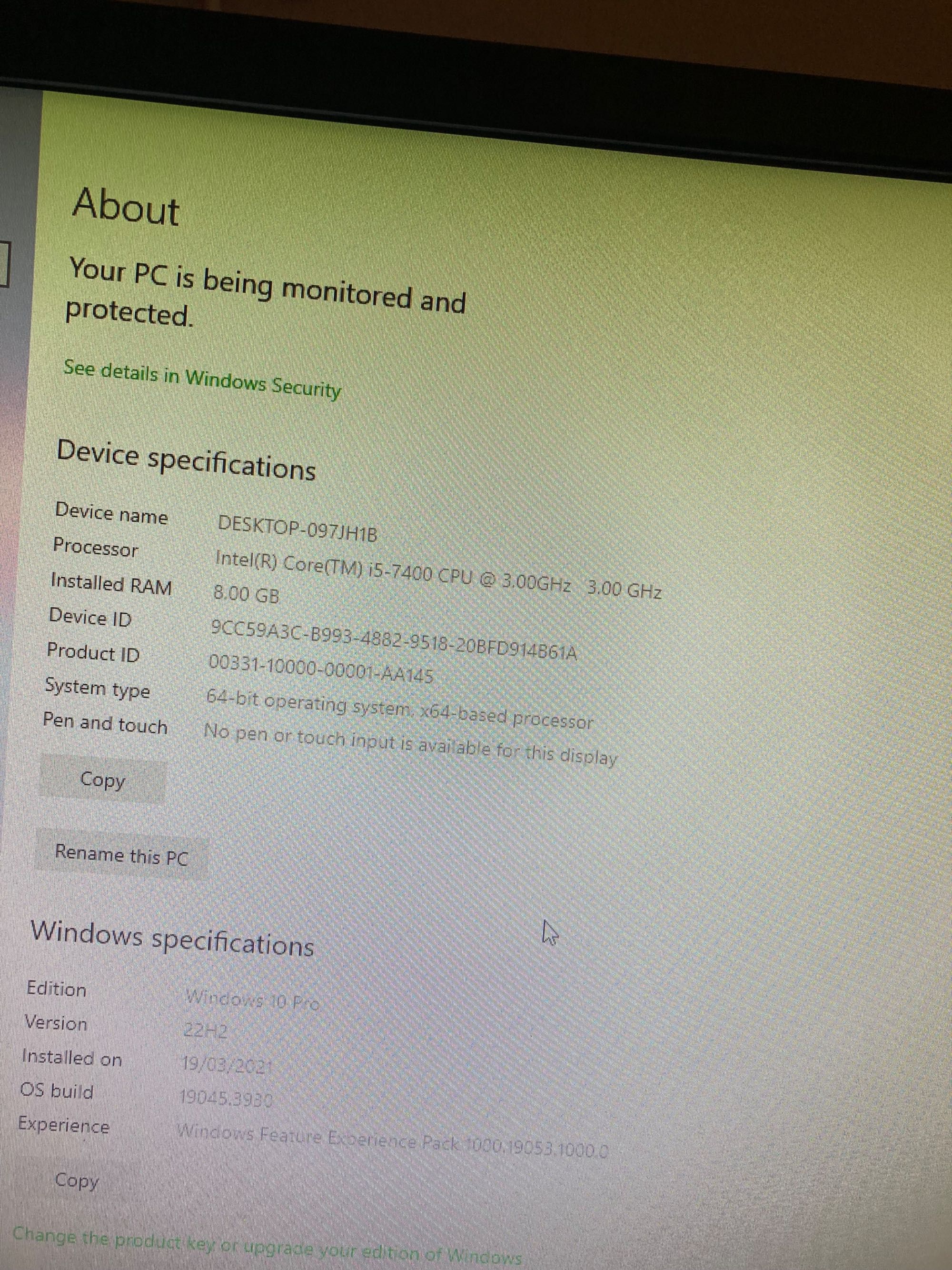Screen dimensions: 952x1270
Task: Click the Installed on label
Action: 72,1058
